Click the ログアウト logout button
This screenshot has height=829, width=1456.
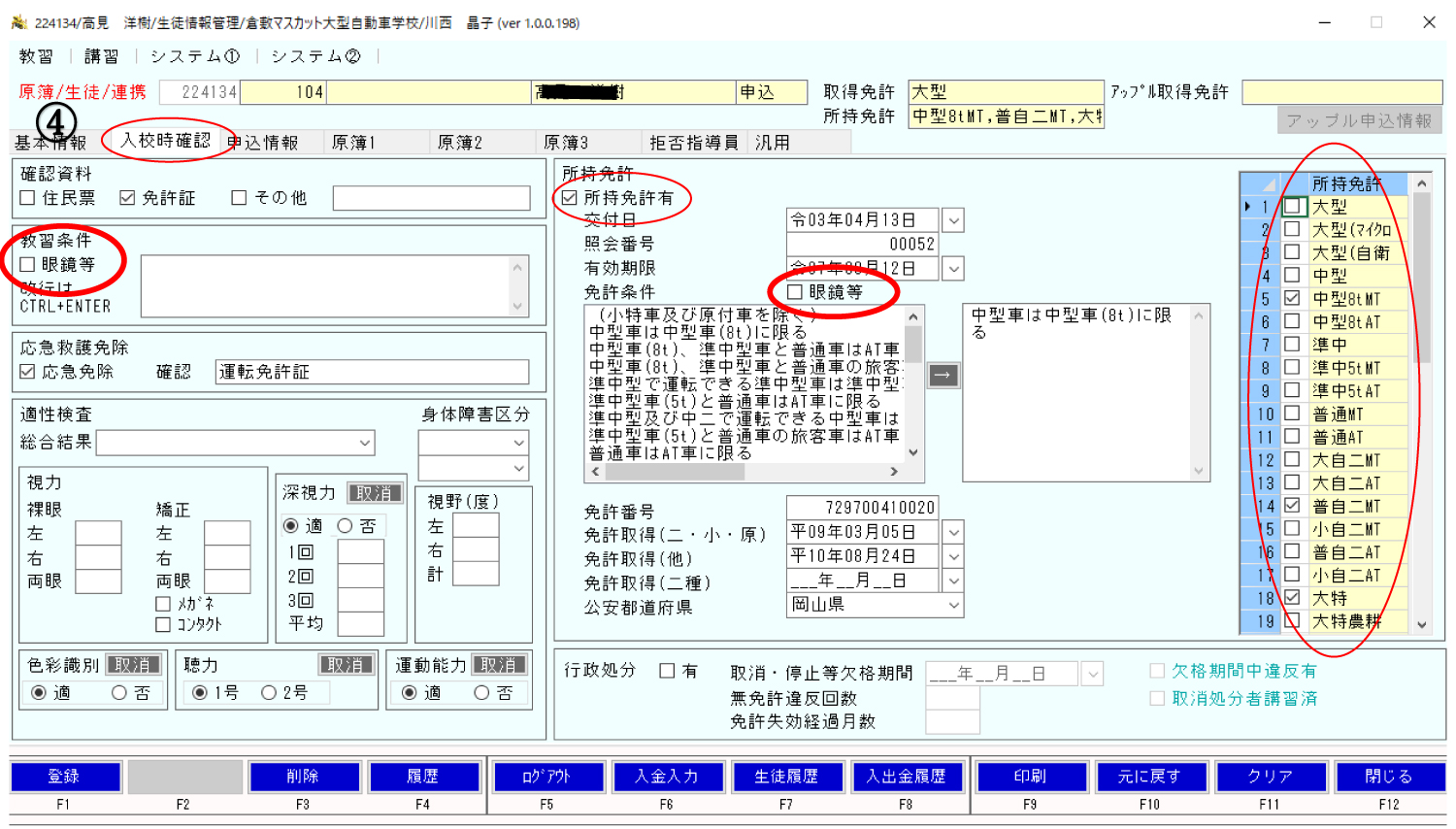(x=546, y=777)
